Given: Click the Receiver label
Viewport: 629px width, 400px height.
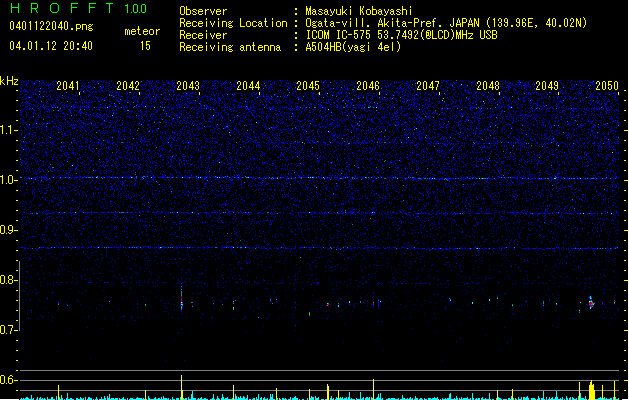Looking at the screenshot, I should tap(203, 35).
